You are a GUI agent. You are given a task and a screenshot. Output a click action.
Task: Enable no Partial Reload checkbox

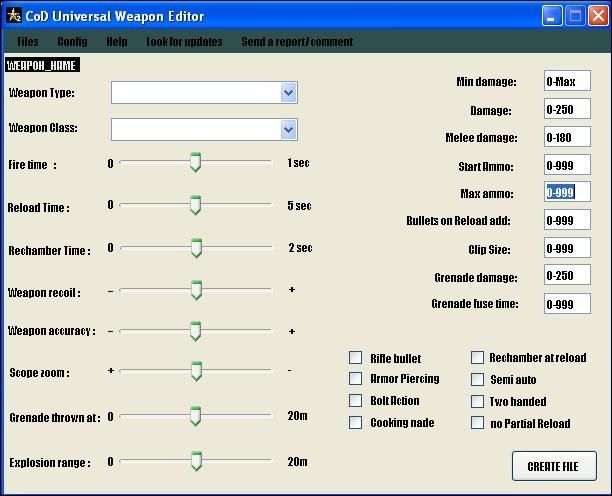coord(477,423)
